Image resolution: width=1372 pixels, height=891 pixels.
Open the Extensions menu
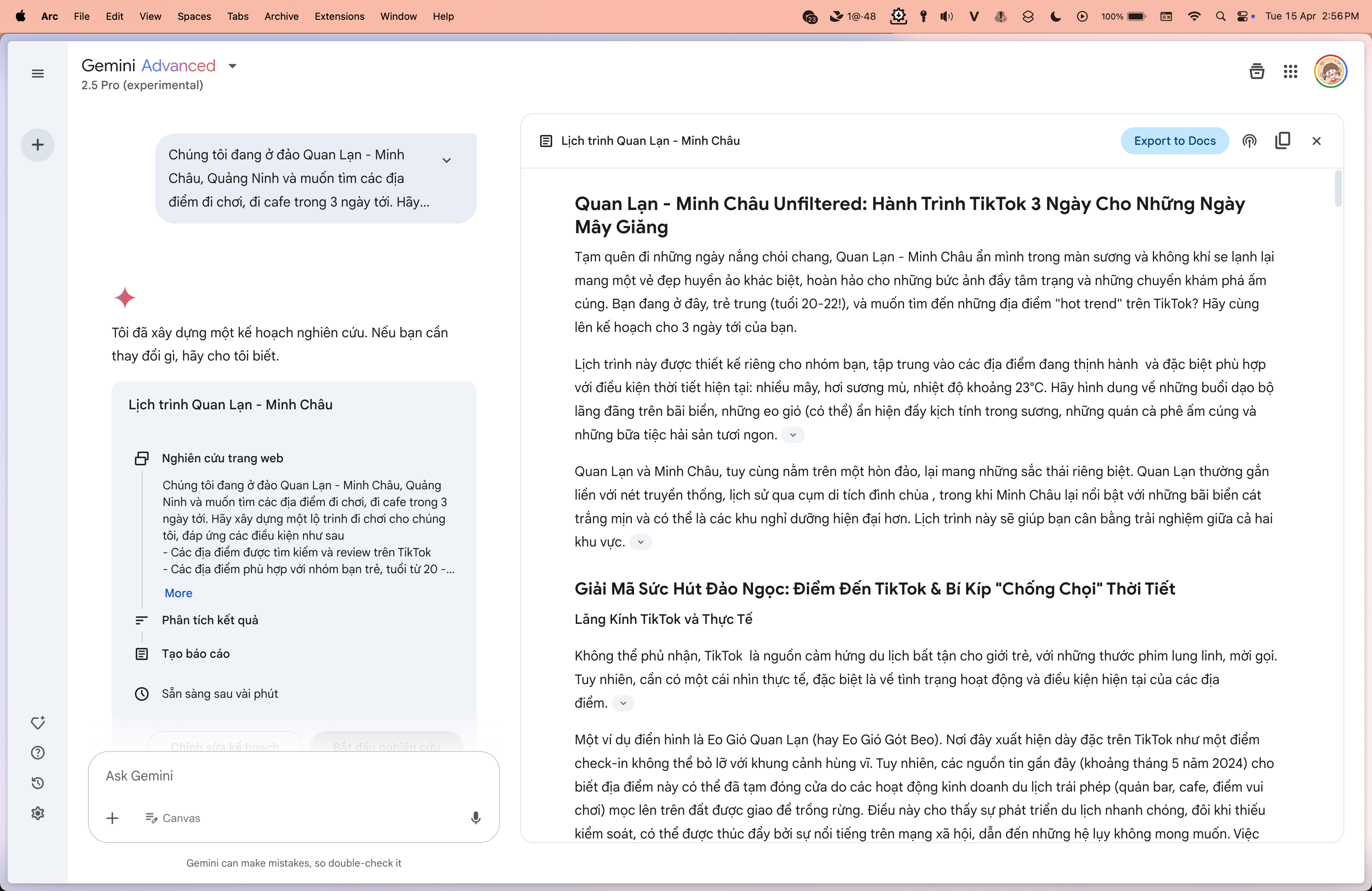(x=340, y=16)
